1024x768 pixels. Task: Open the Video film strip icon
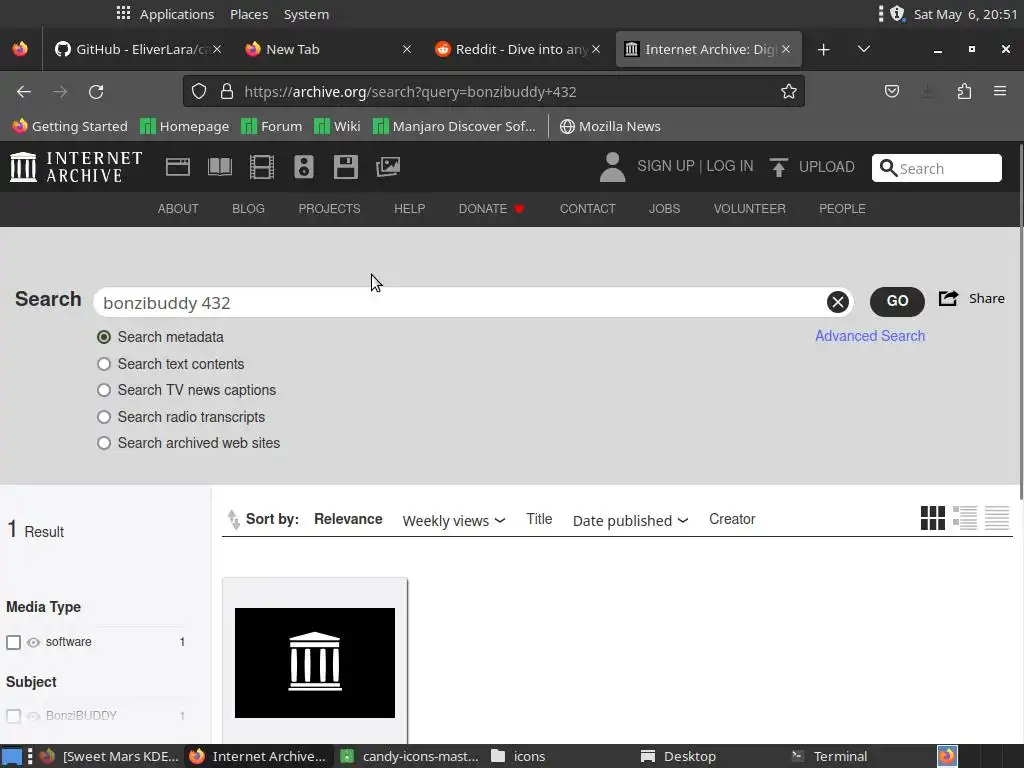point(262,167)
